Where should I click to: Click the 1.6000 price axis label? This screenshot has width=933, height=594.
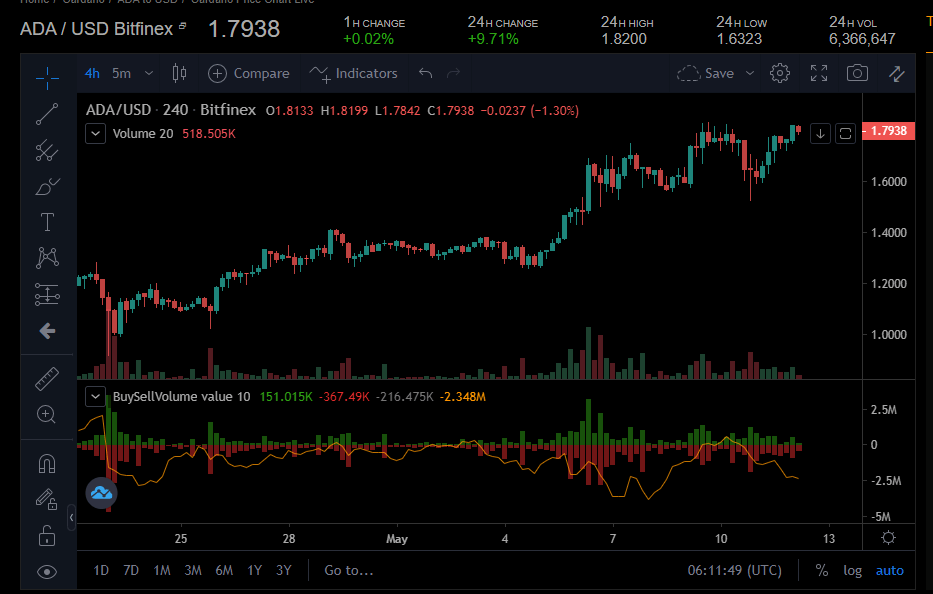[x=889, y=182]
